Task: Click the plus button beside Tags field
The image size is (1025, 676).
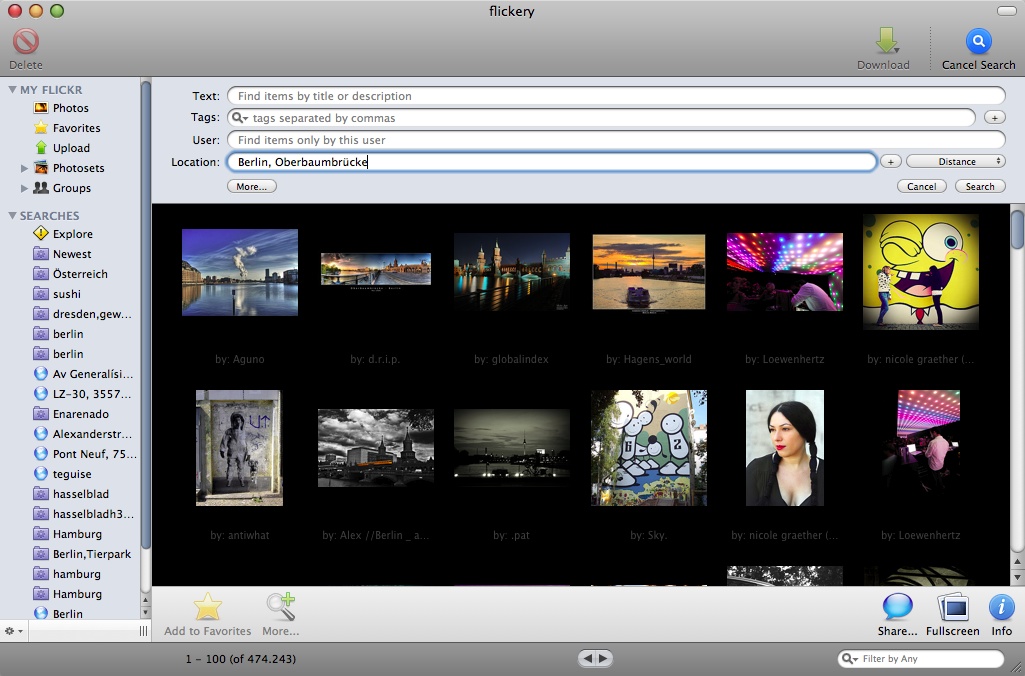Action: [994, 118]
